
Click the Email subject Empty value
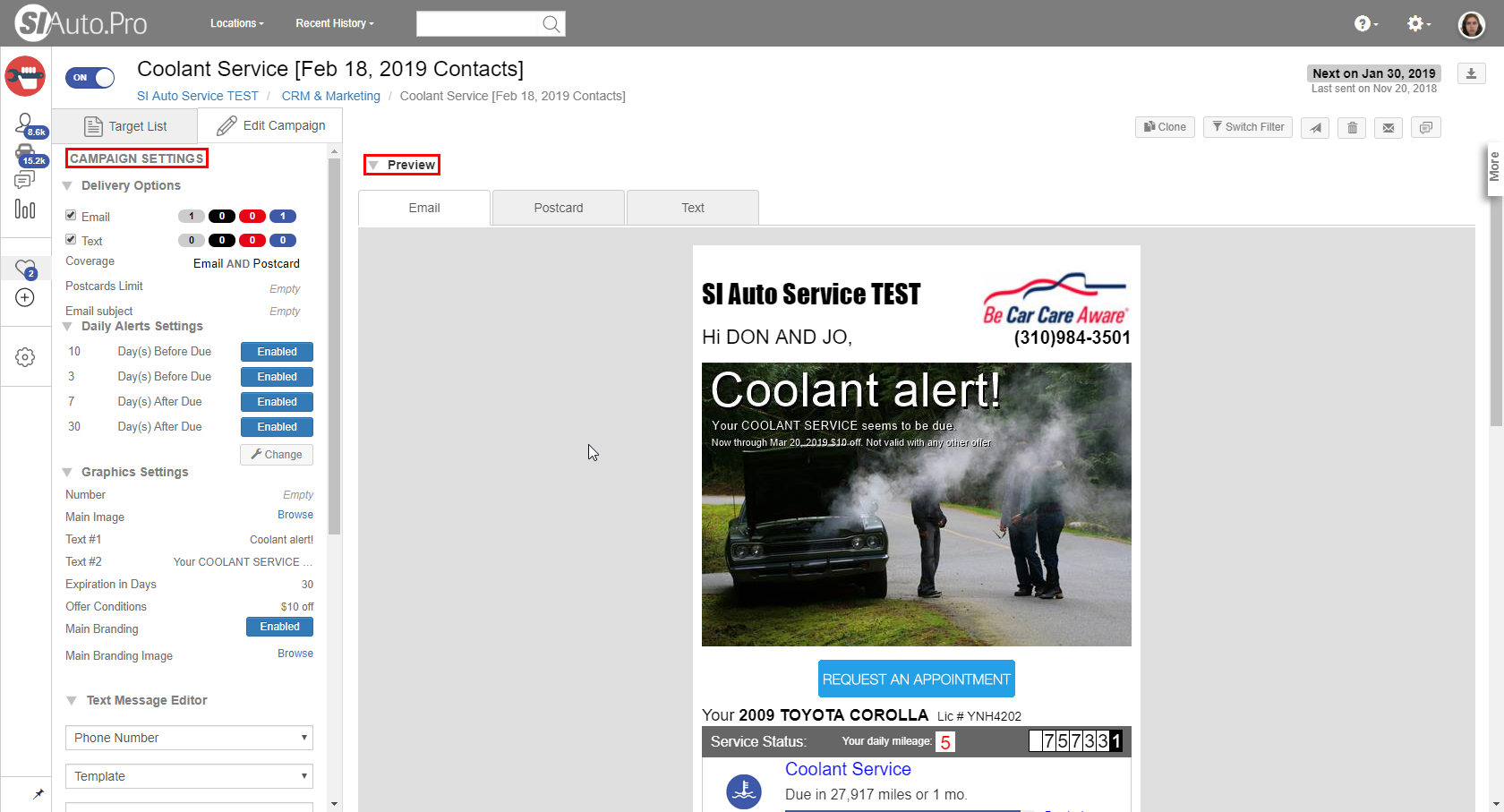click(x=285, y=311)
